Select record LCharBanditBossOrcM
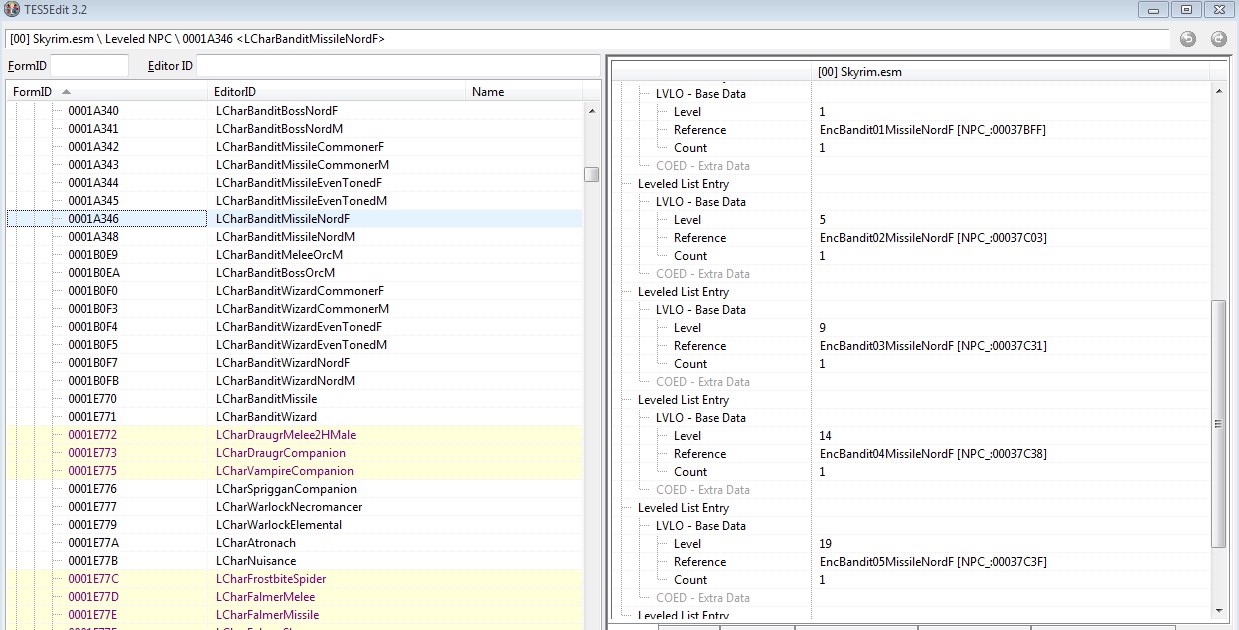Image resolution: width=1239 pixels, height=630 pixels. click(x=294, y=273)
